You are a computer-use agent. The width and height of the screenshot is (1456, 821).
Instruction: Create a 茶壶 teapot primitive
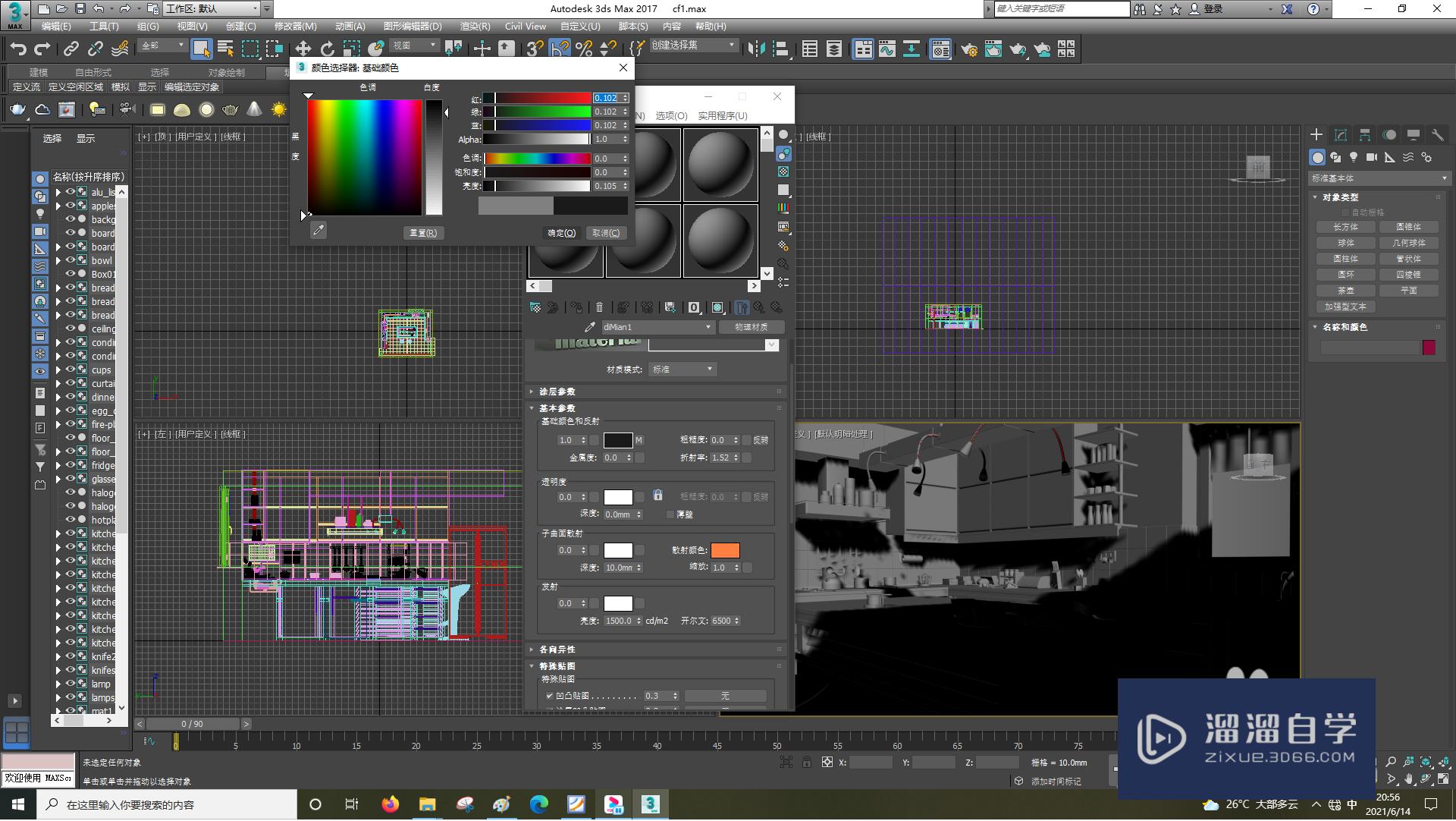click(1346, 291)
